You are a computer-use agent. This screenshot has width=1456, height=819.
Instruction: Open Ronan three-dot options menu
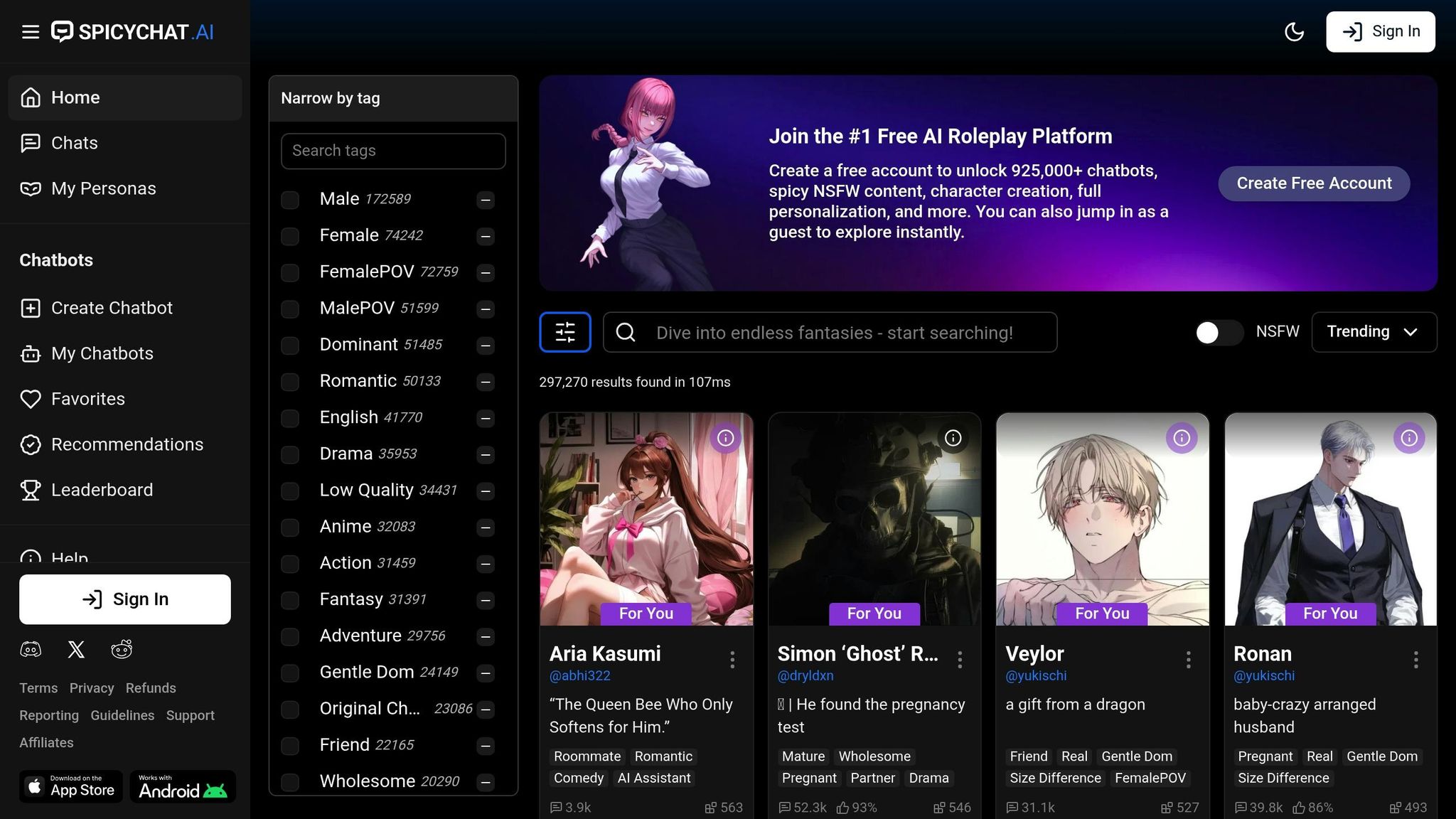pos(1416,660)
